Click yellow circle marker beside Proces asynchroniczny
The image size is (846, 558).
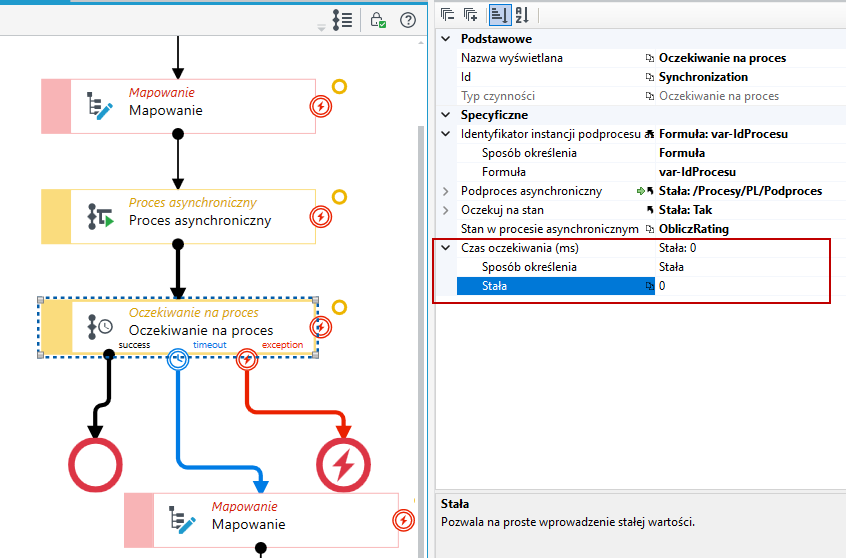(339, 197)
